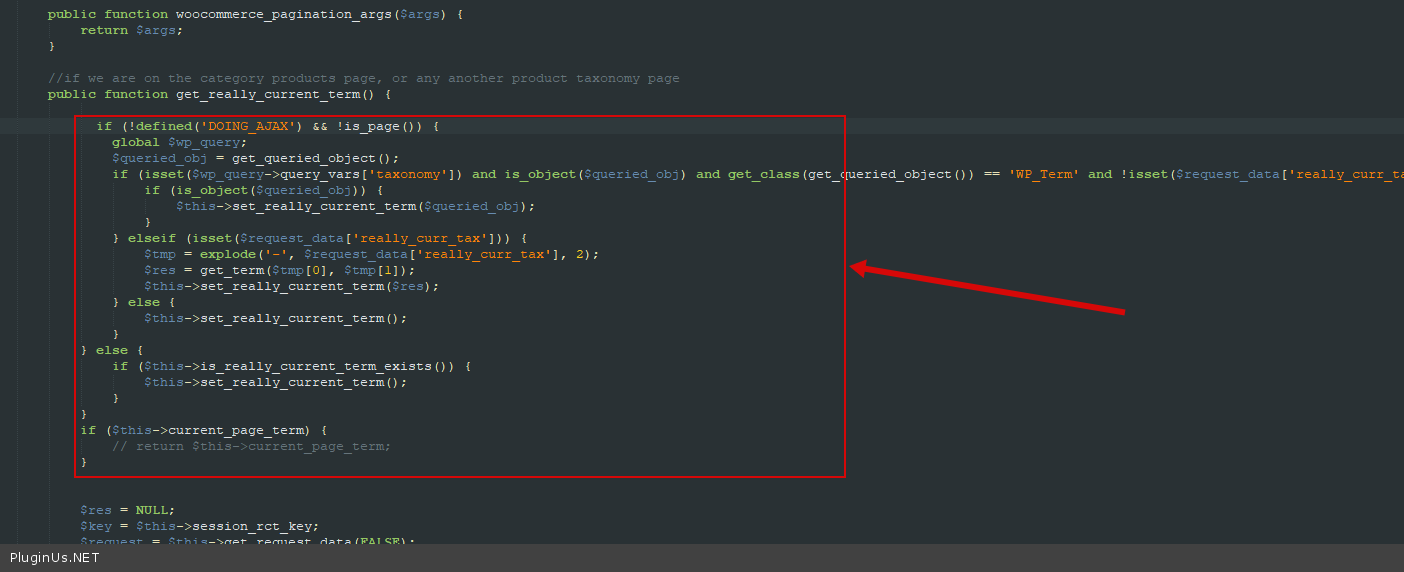Click the commented-out return statement
The width and height of the screenshot is (1404, 572).
pos(251,446)
